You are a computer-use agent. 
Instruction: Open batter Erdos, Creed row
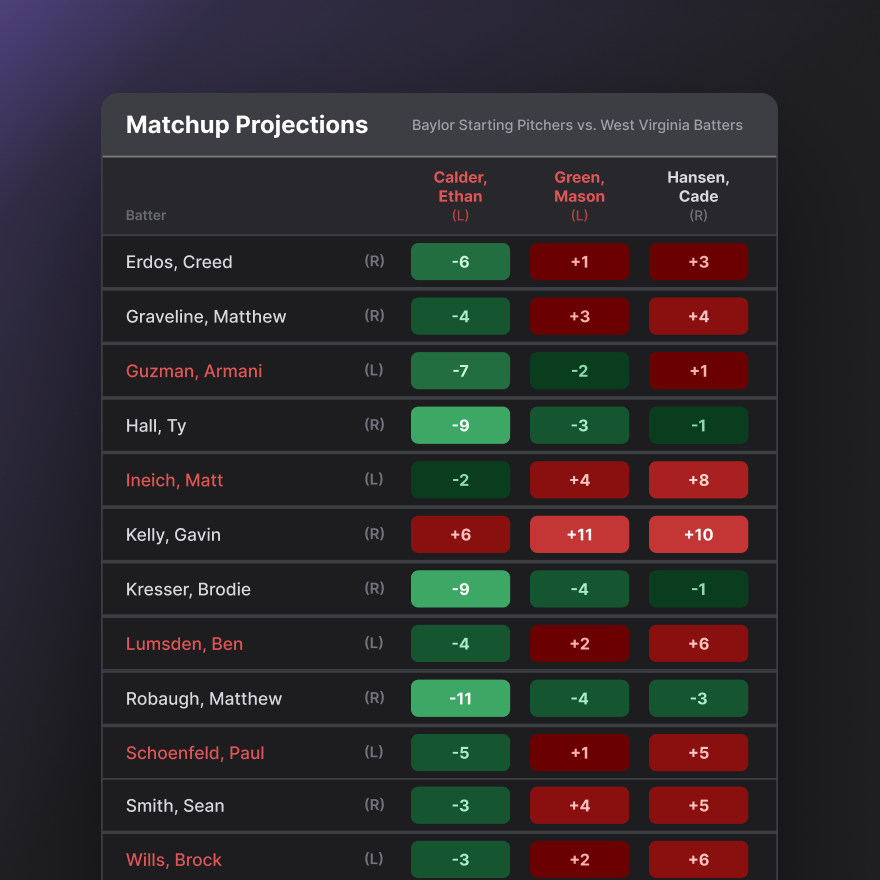[x=179, y=262]
